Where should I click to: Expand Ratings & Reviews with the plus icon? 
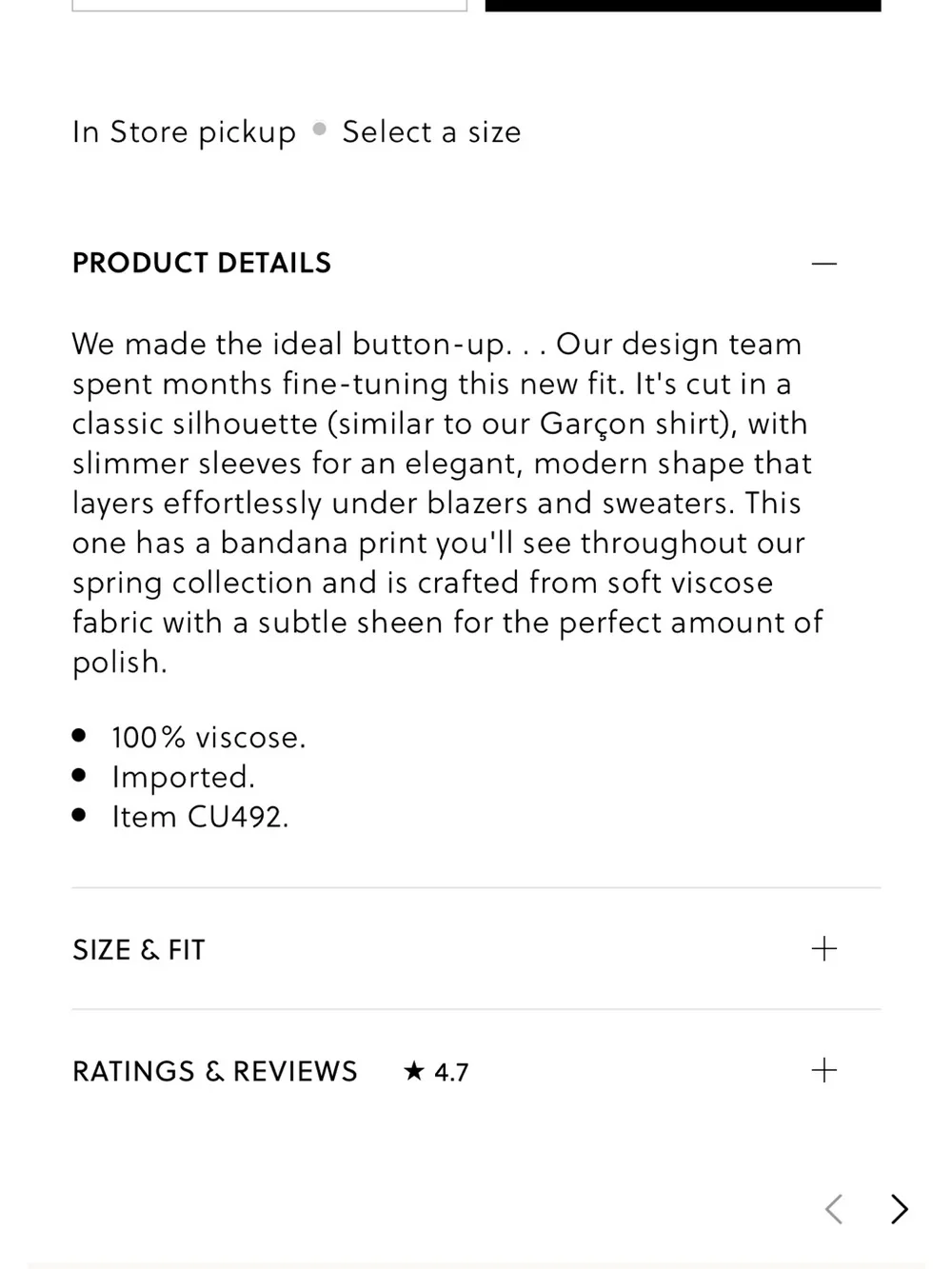pos(824,1071)
